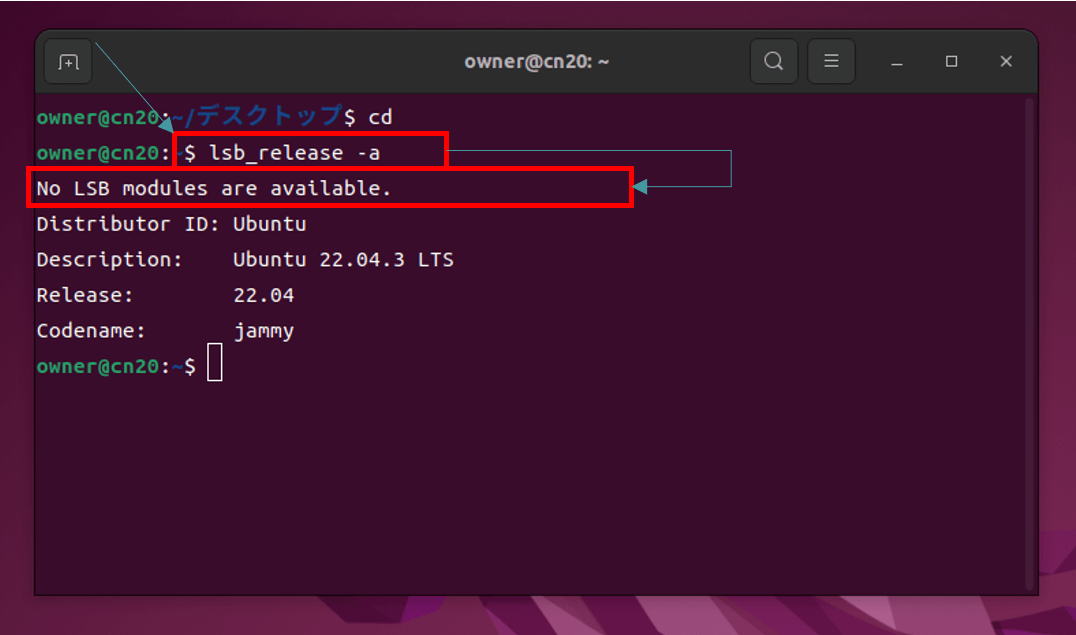
Task: Open the hamburger menu
Action: click(x=831, y=62)
